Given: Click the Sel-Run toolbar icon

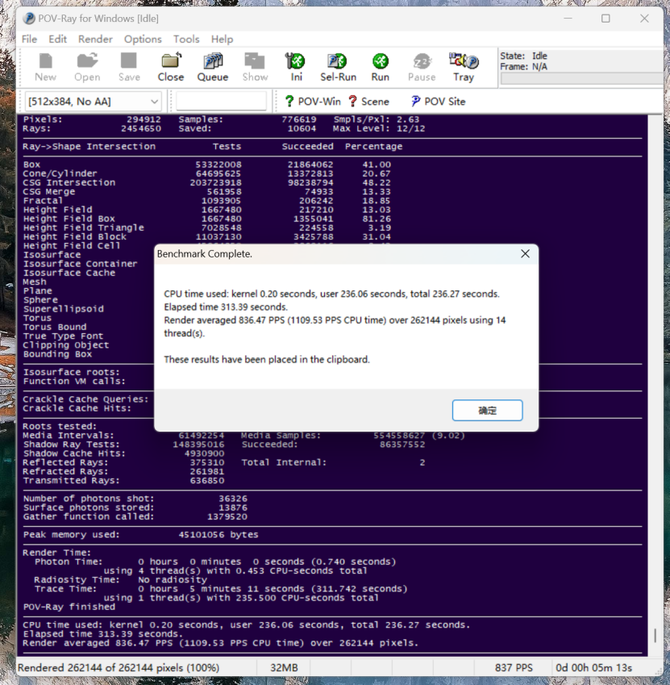Looking at the screenshot, I should tap(338, 67).
